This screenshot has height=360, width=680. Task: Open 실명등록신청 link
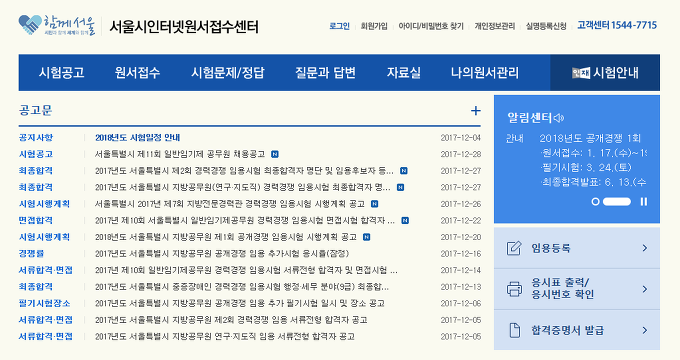tap(546, 26)
